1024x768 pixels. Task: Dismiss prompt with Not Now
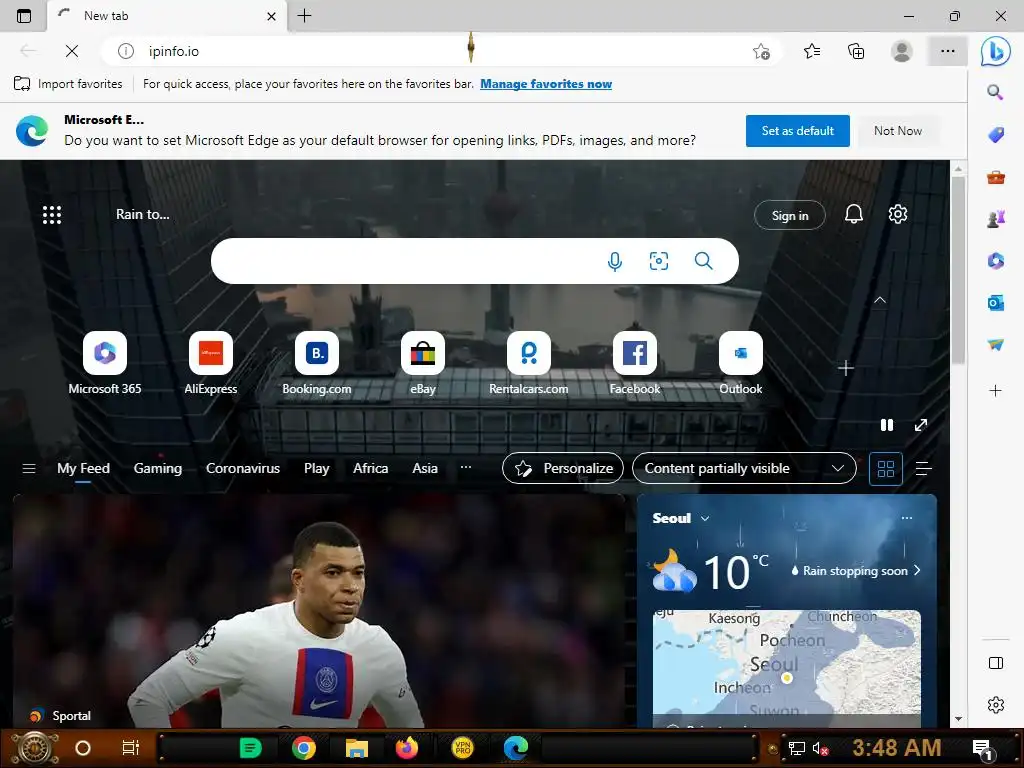[x=898, y=131]
